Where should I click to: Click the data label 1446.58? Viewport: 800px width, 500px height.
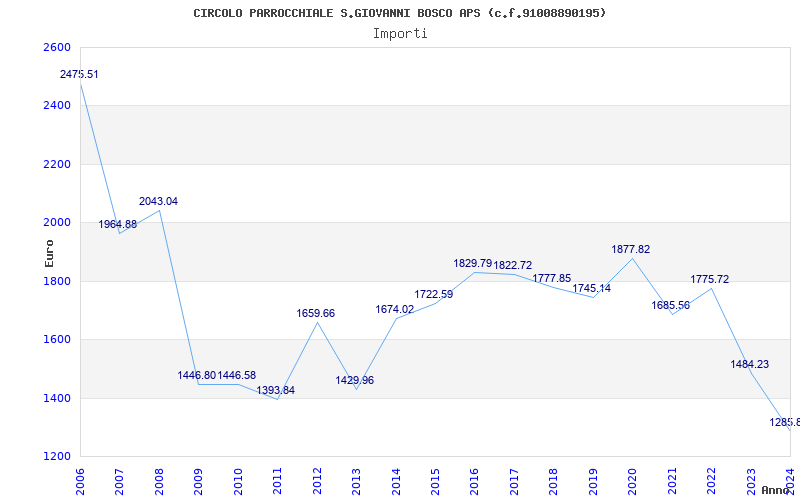pyautogui.click(x=237, y=376)
